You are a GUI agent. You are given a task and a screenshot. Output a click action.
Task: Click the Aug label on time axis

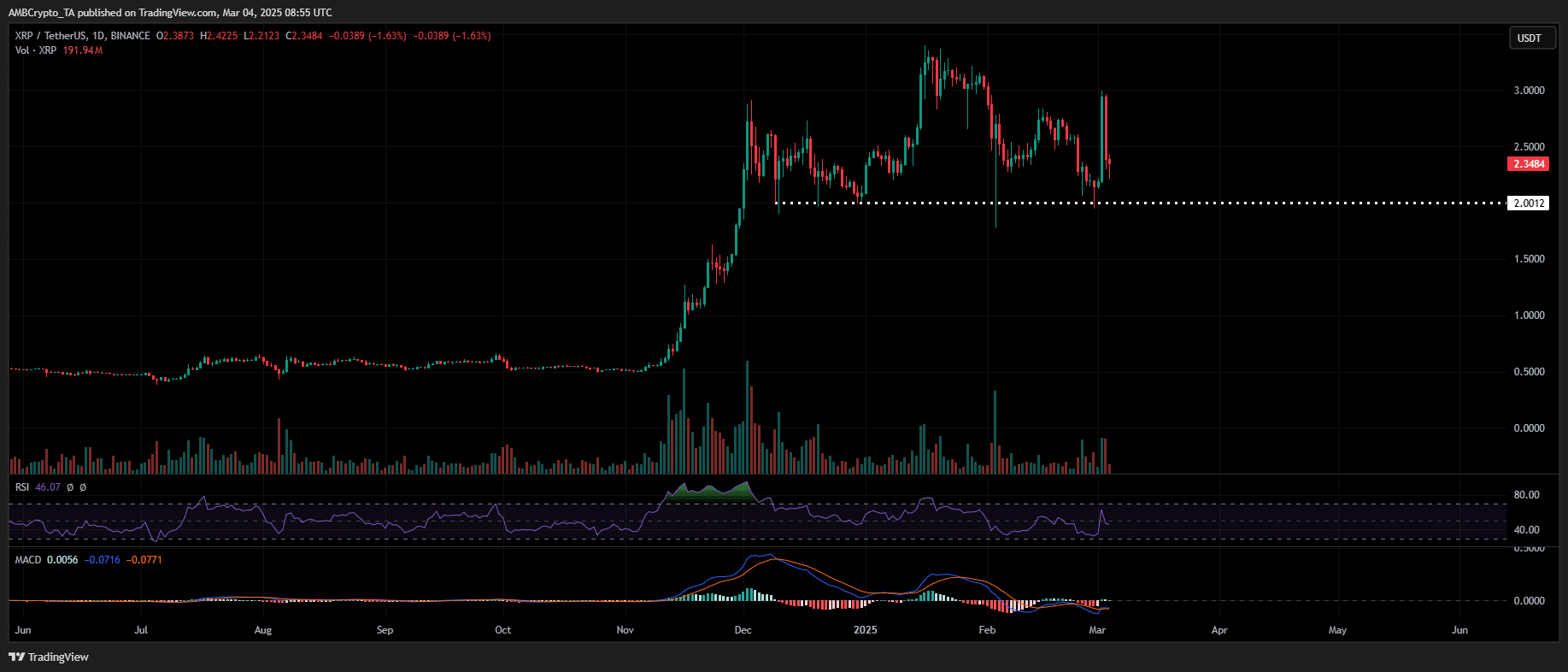pos(263,630)
